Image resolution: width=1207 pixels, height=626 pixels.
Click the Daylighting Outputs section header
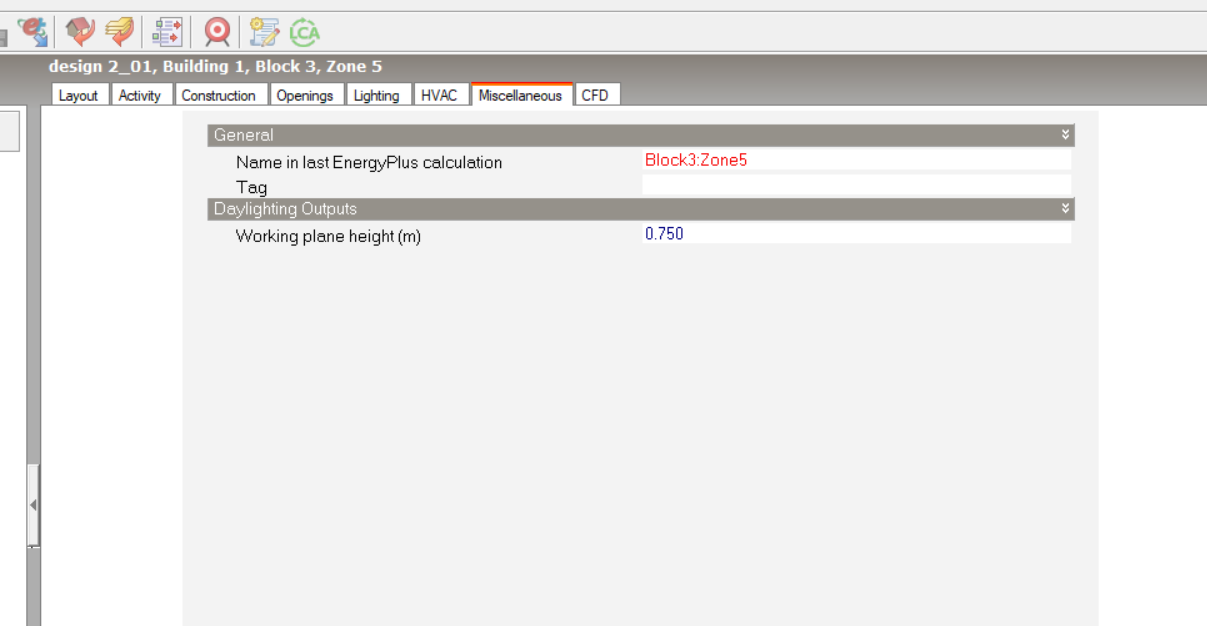641,209
